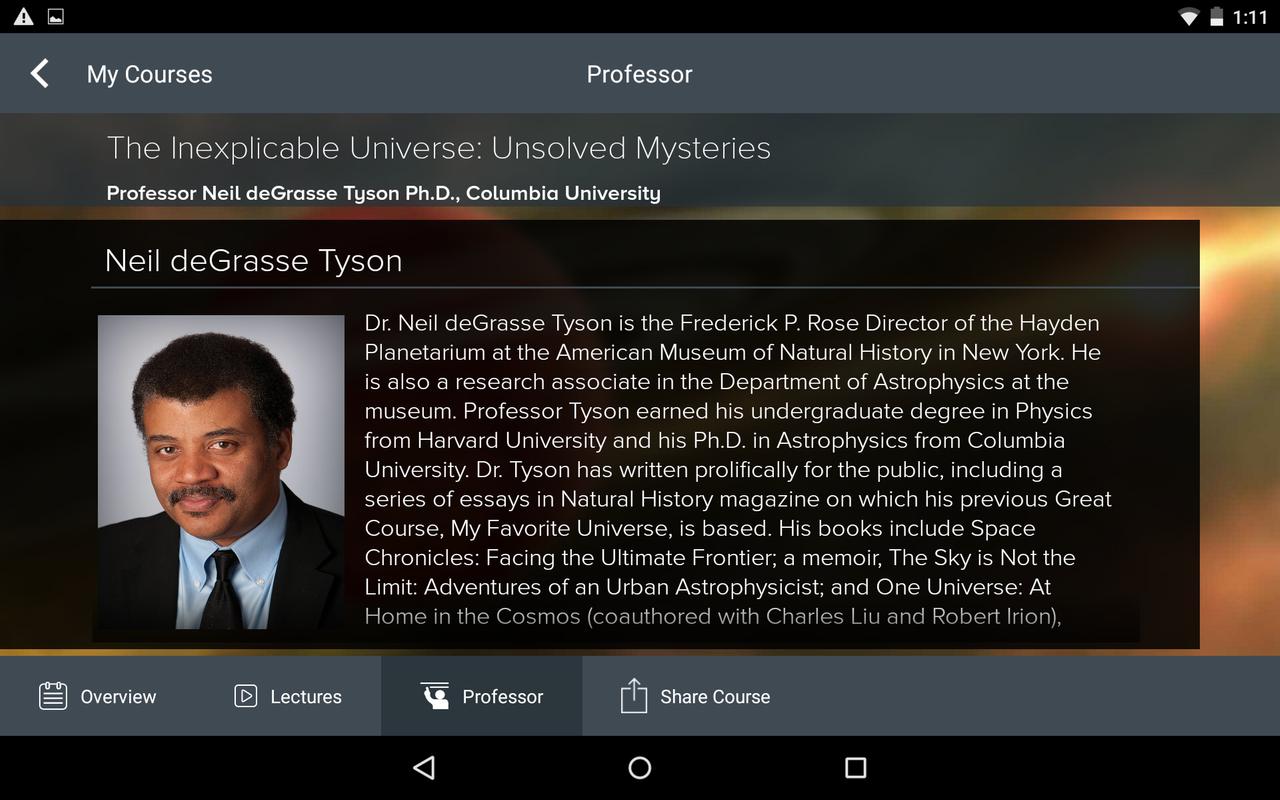
Task: Tap the Lectures play icon
Action: coord(246,696)
